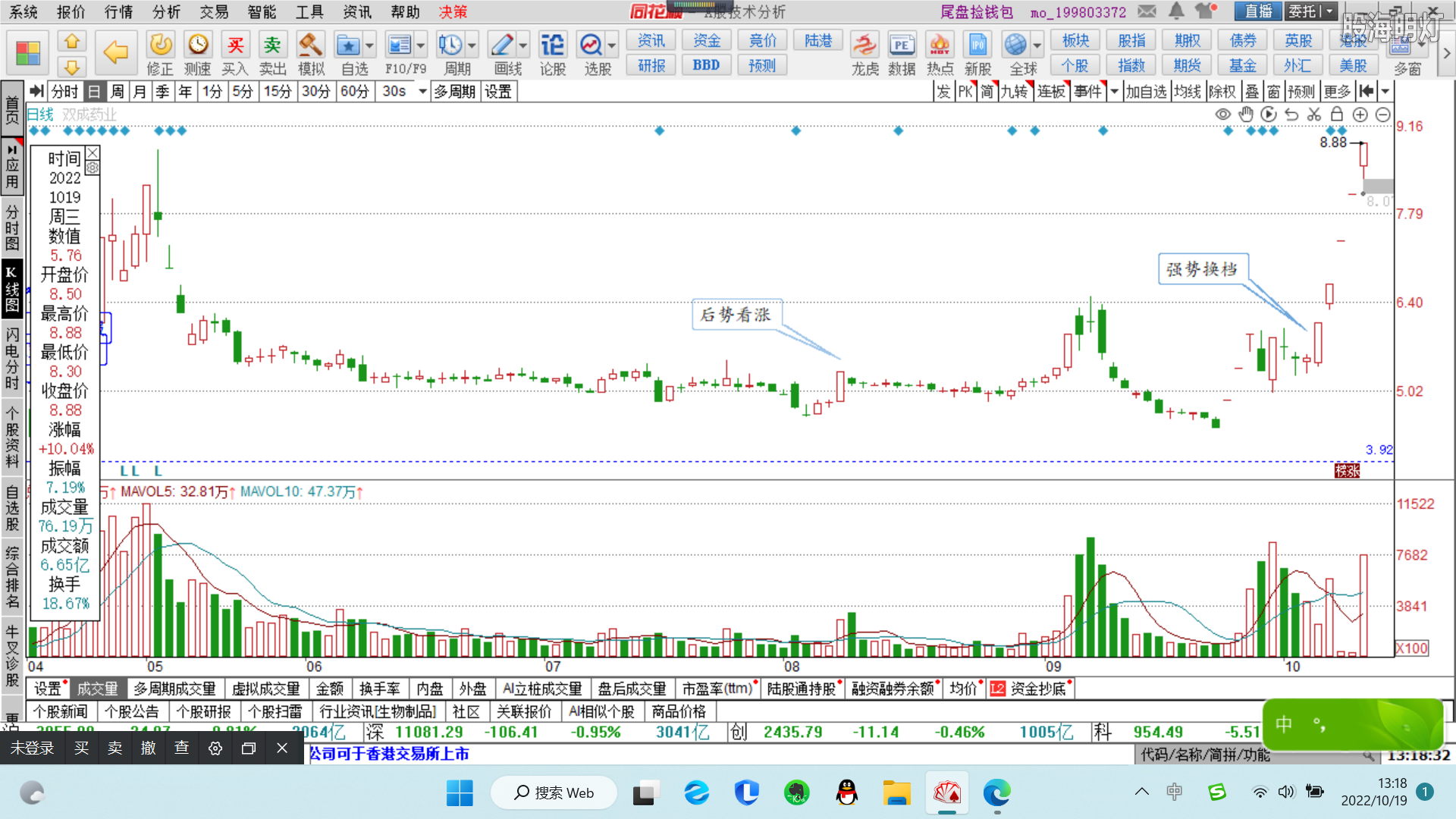Open the 个股公告 tab
Image resolution: width=1456 pixels, height=819 pixels.
click(x=132, y=711)
